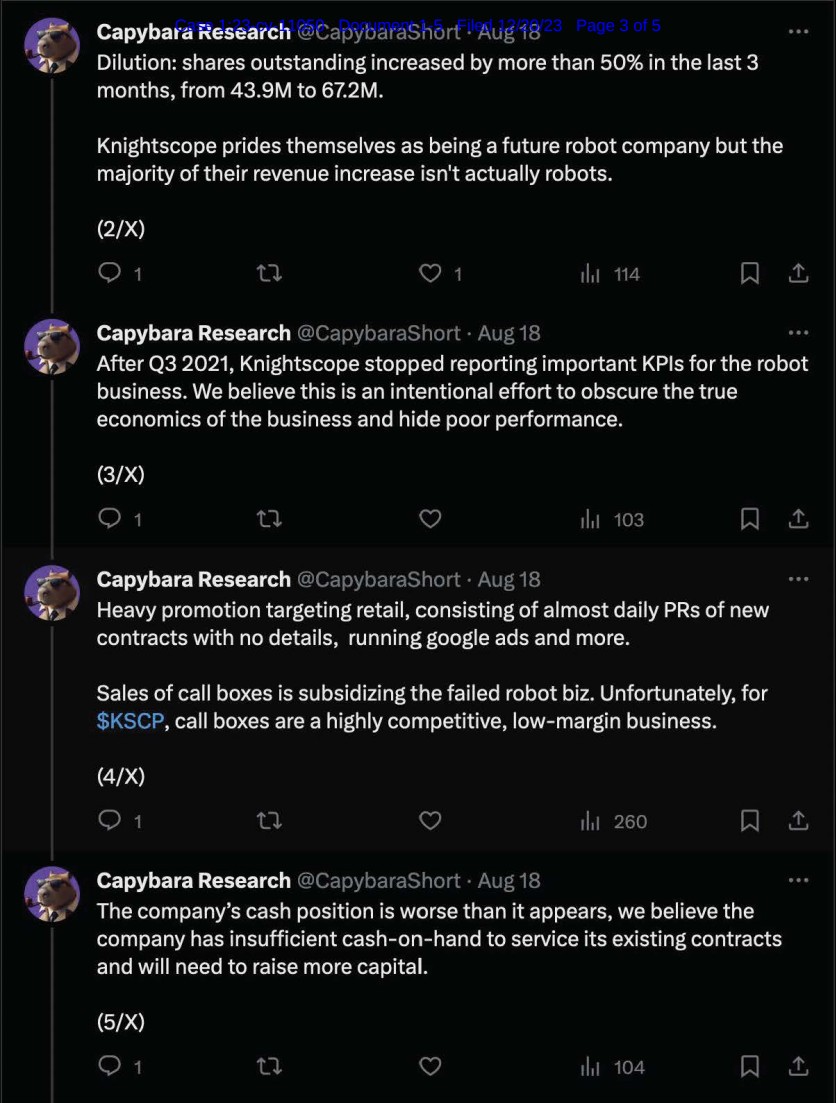Open the three-dot menu on (5/X) tweet
The height and width of the screenshot is (1103, 836).
click(x=797, y=880)
